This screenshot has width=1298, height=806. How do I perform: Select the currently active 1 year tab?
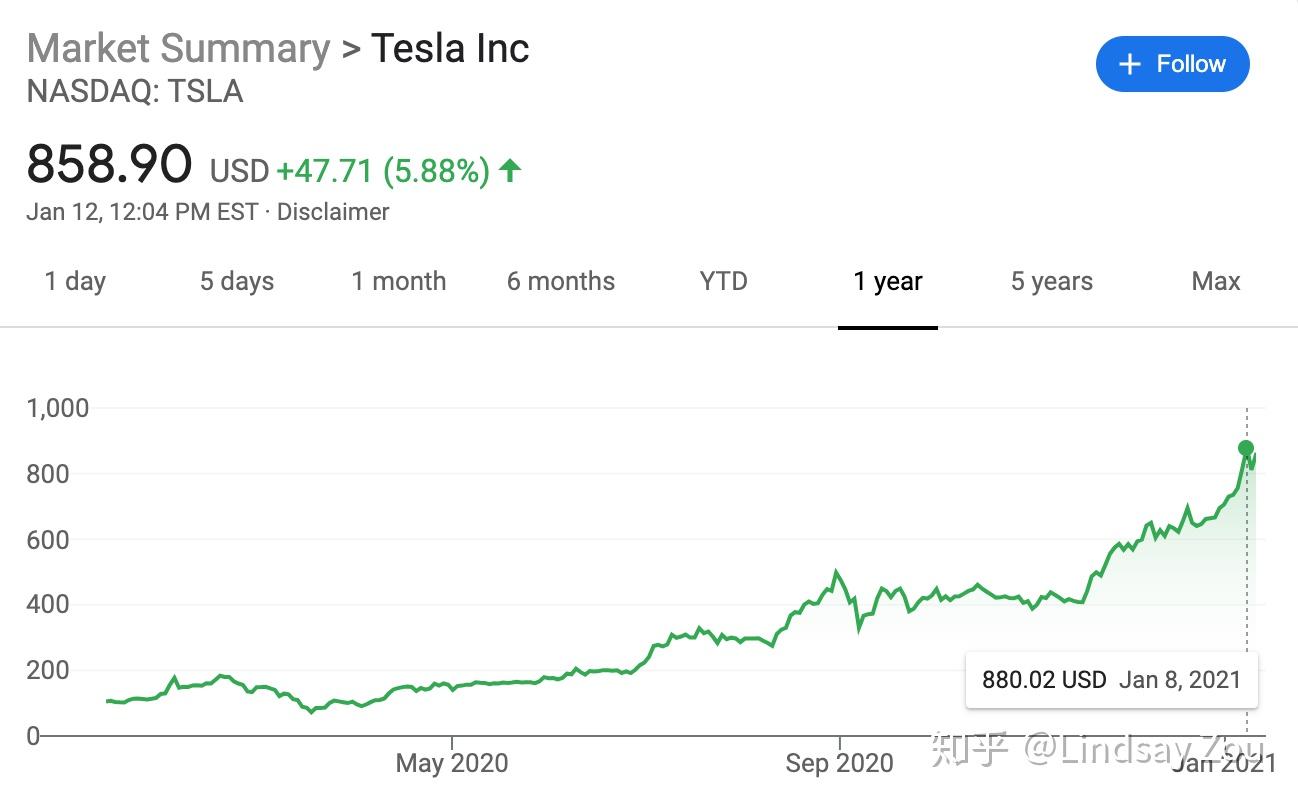[887, 281]
